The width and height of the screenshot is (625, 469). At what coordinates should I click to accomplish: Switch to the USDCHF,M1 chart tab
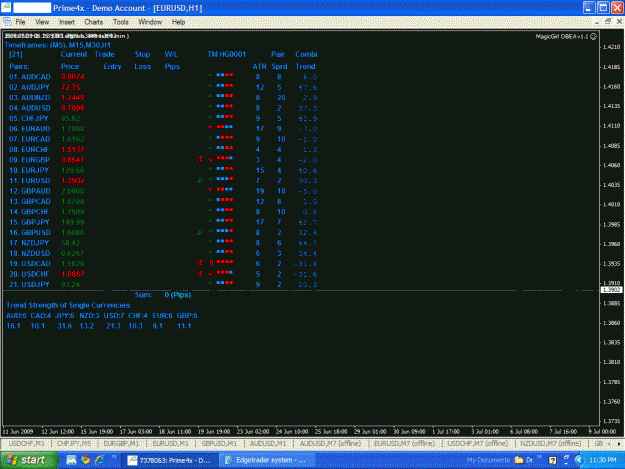26,443
